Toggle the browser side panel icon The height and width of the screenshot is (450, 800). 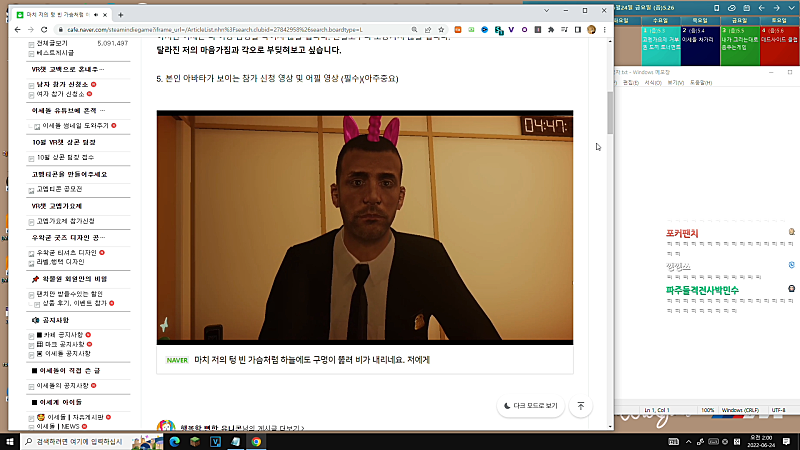(x=578, y=30)
